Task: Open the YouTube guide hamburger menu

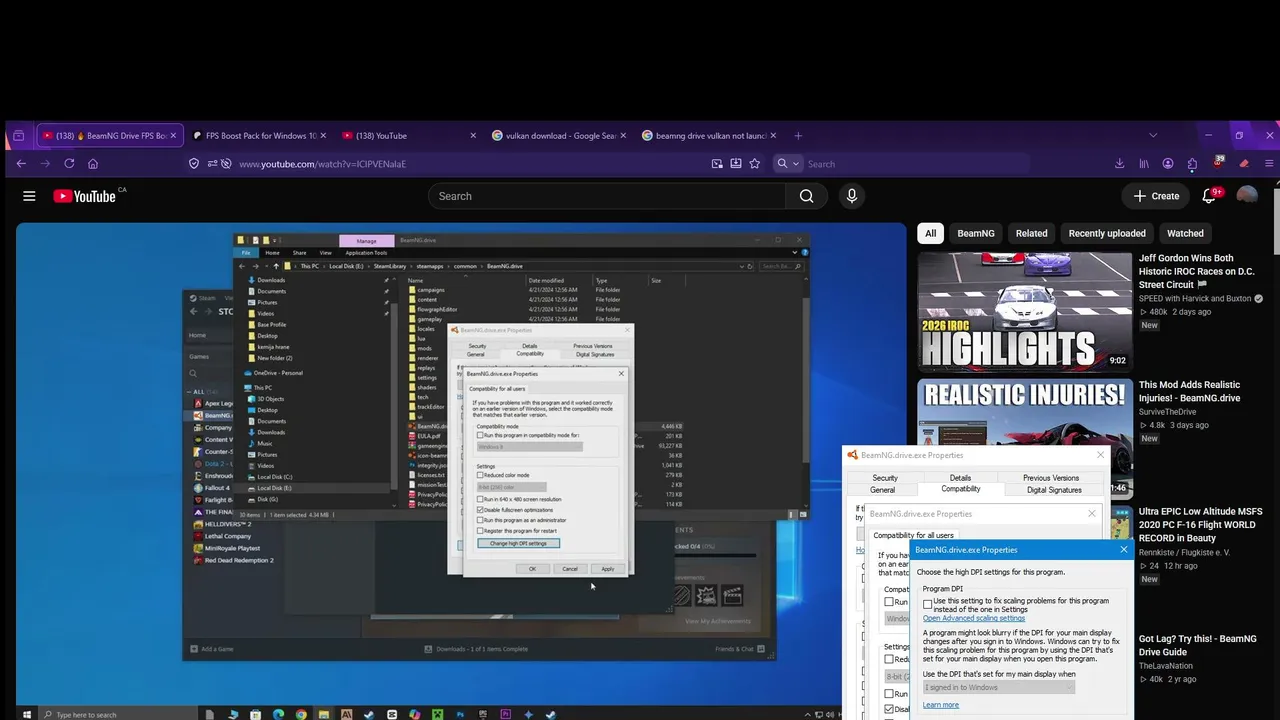Action: (x=29, y=196)
